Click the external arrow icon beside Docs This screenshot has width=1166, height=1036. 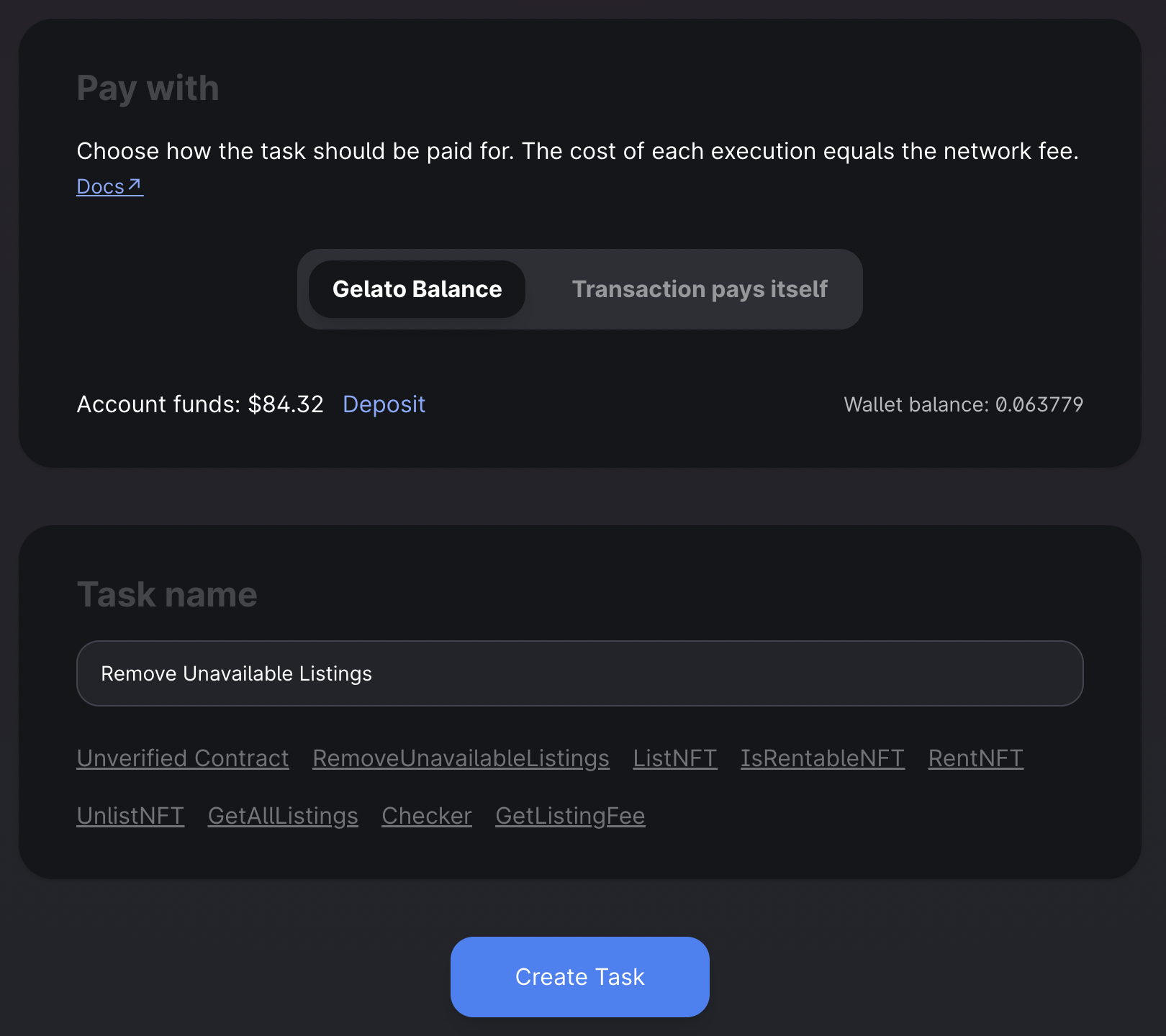[135, 185]
